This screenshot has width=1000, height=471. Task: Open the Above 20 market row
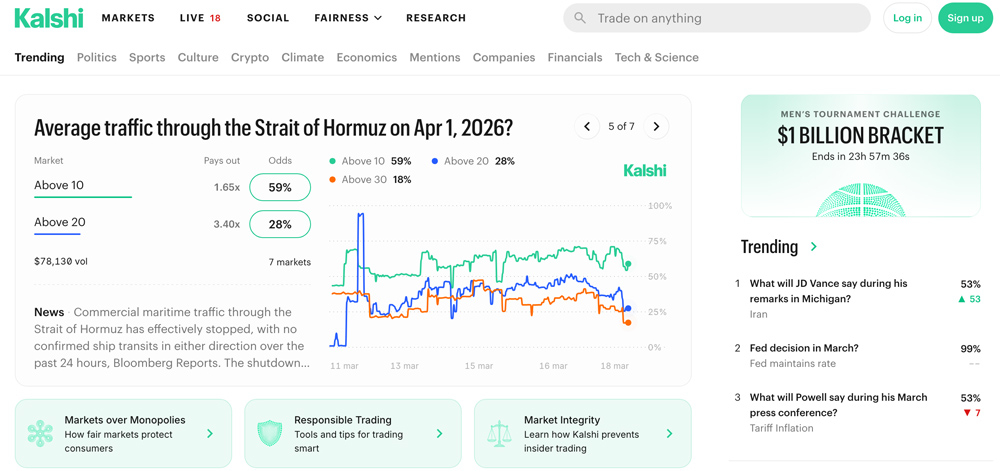point(172,224)
